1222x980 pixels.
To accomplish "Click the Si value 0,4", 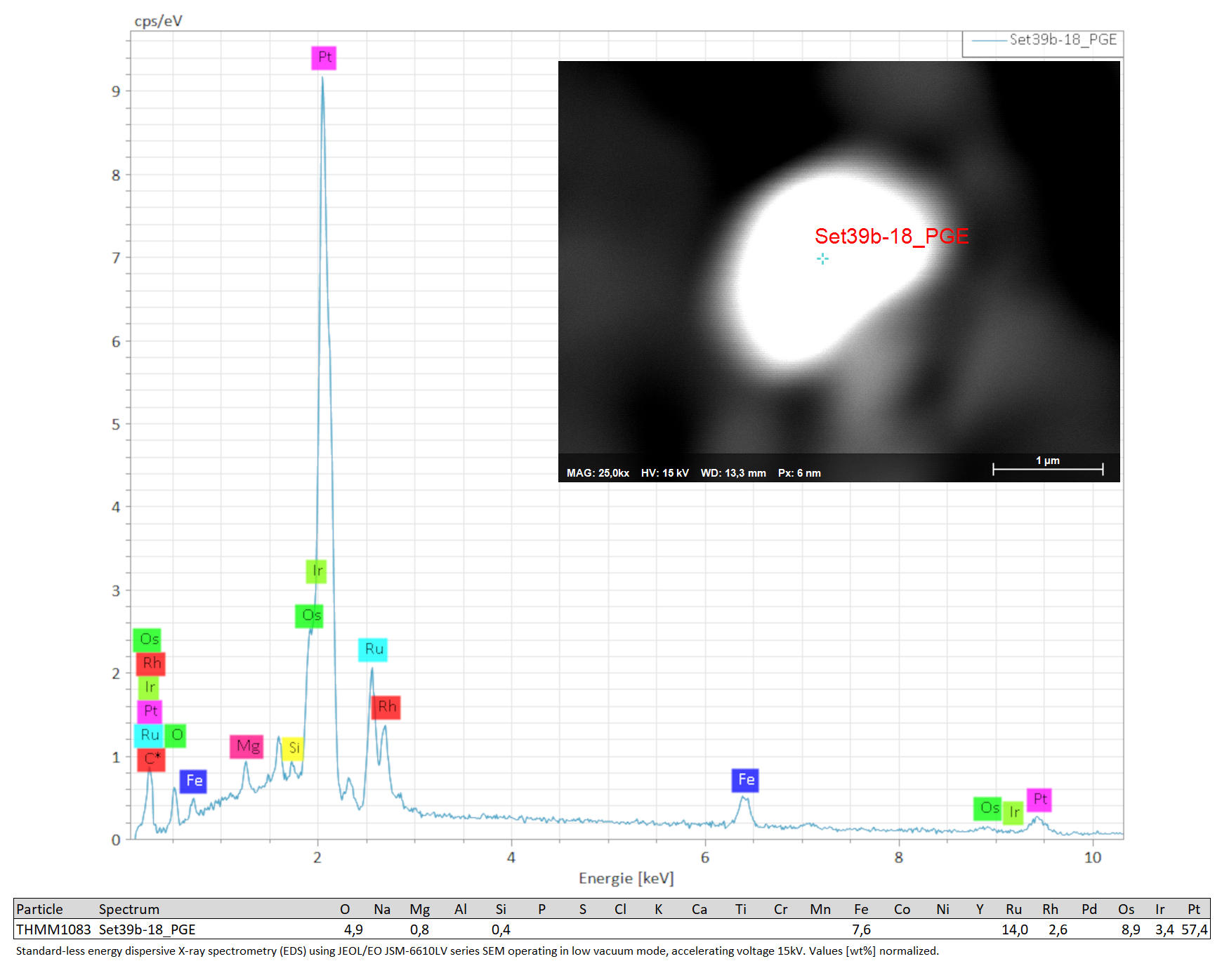I will coord(501,929).
